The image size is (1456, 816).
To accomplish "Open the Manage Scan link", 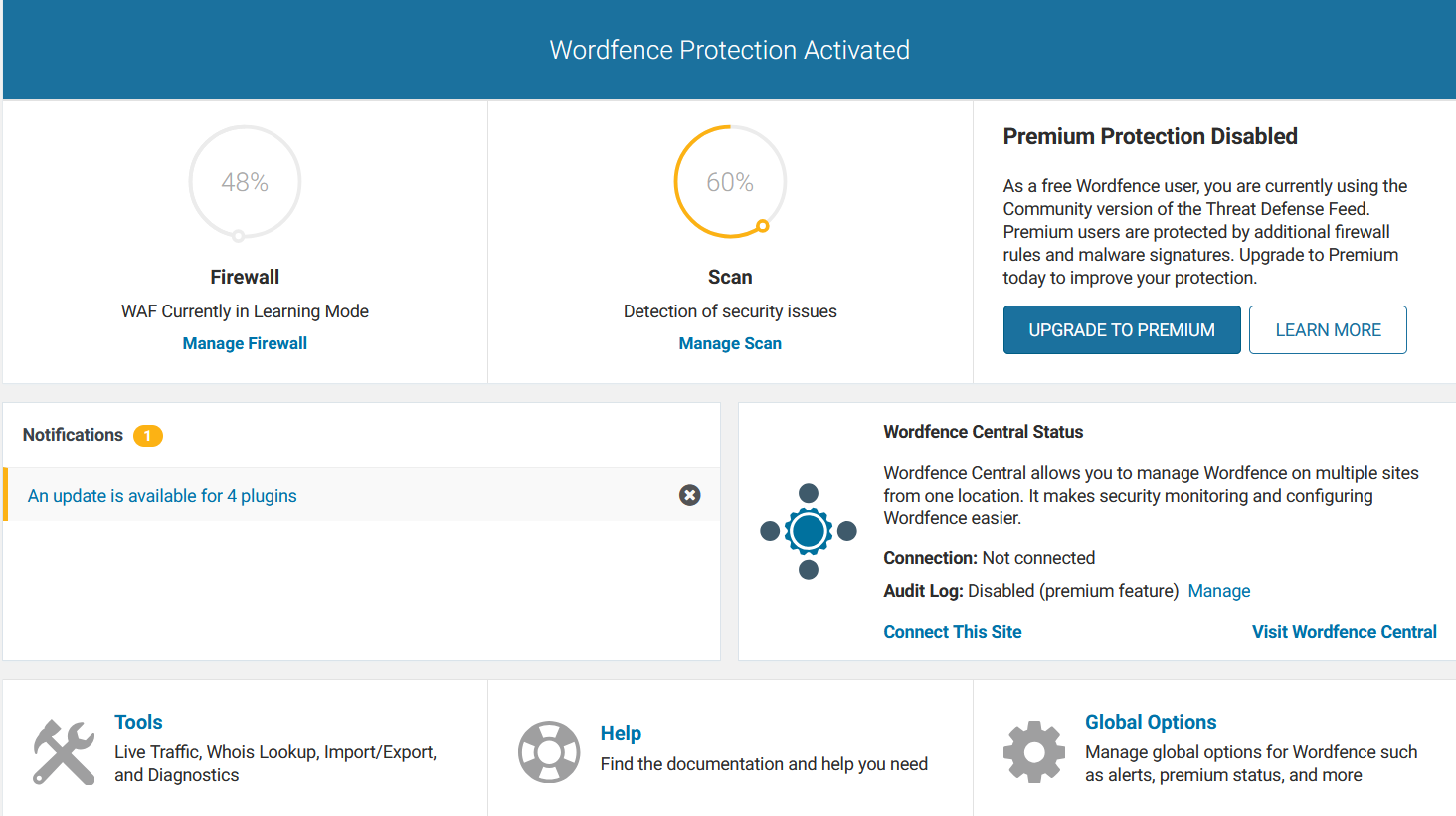I will pyautogui.click(x=730, y=343).
